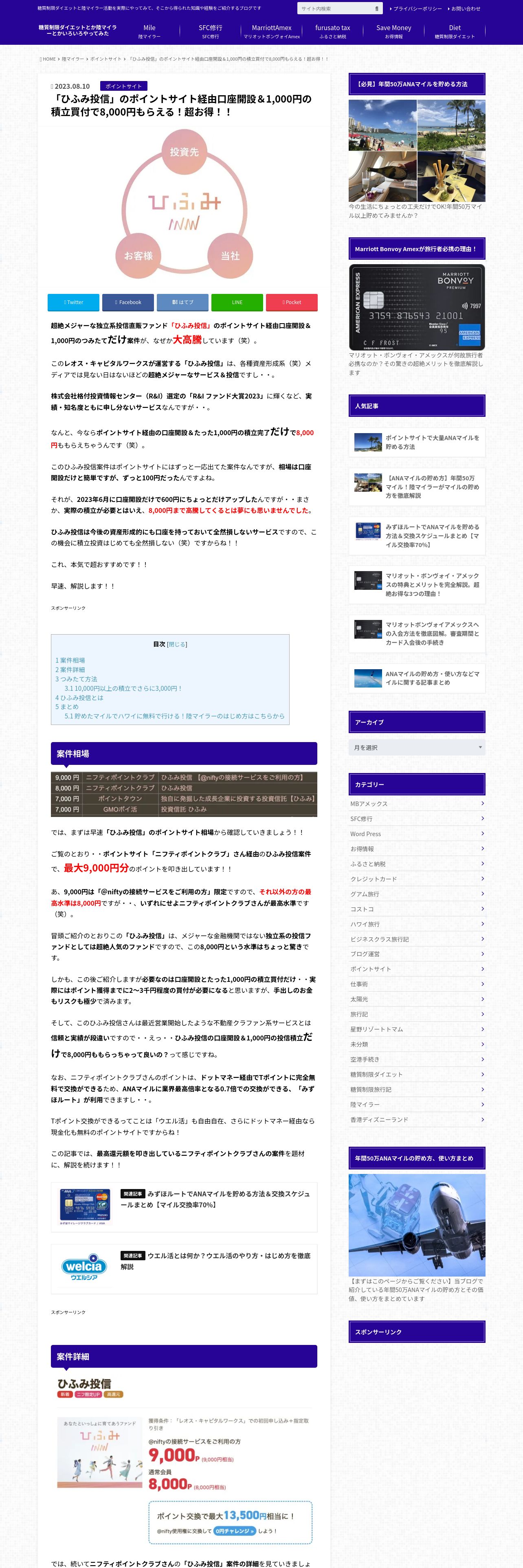Open the 陸マイラー breadcrumb
This screenshot has height=1568, width=523.
tap(73, 59)
